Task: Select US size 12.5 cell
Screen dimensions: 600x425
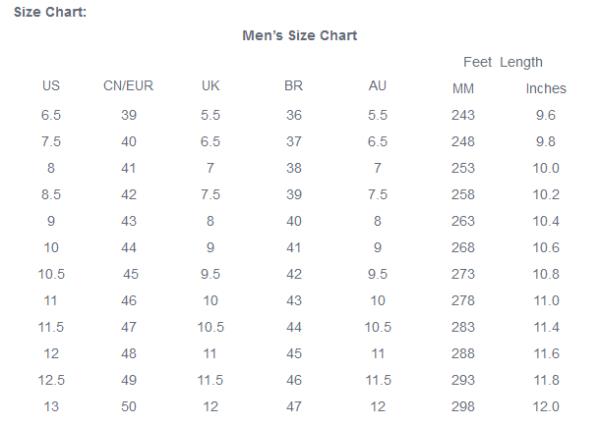Action: point(50,380)
